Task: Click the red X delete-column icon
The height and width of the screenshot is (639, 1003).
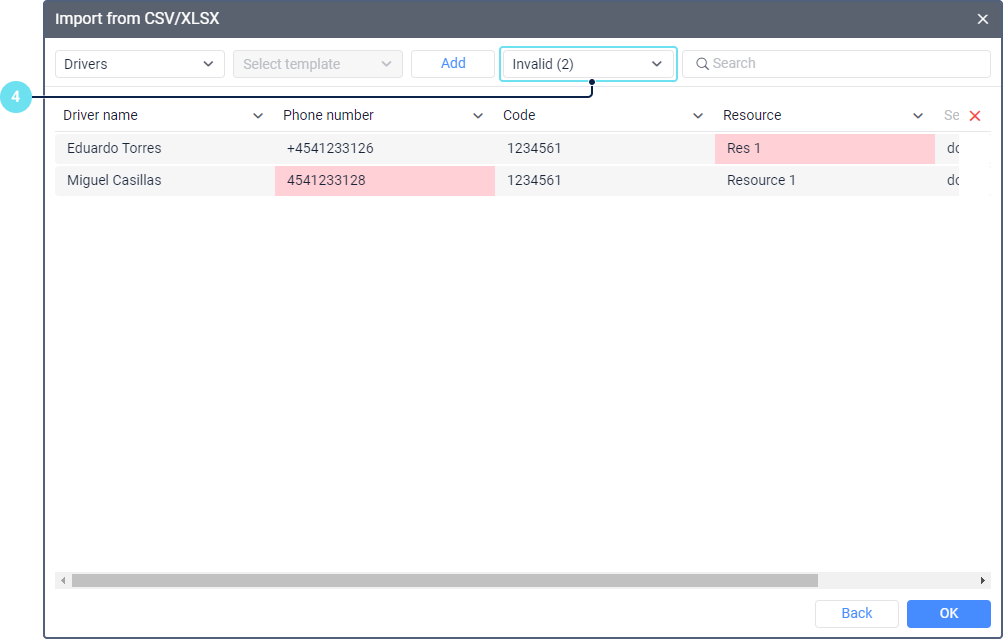Action: [x=975, y=116]
